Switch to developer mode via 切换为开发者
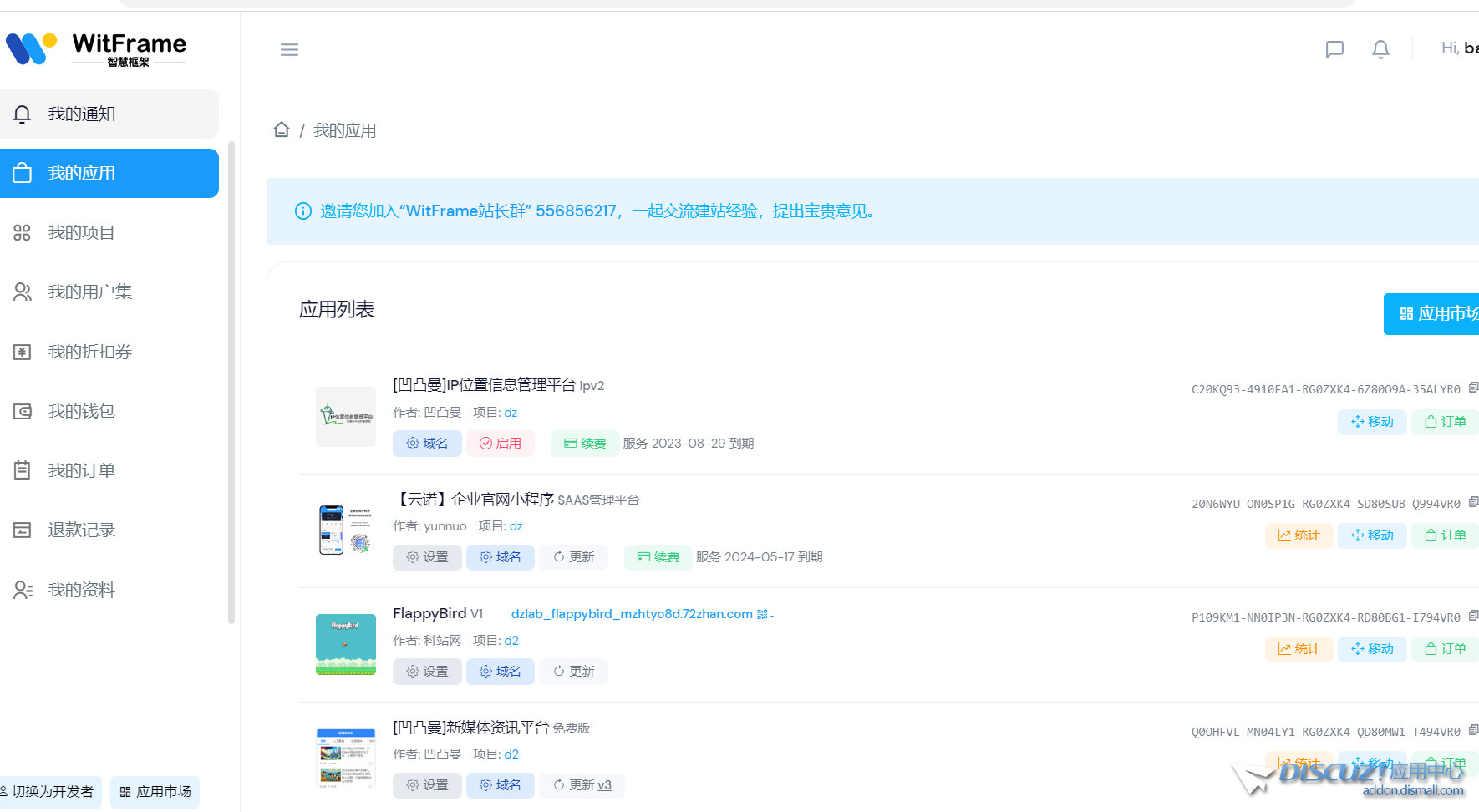This screenshot has width=1479, height=812. pyautogui.click(x=52, y=792)
